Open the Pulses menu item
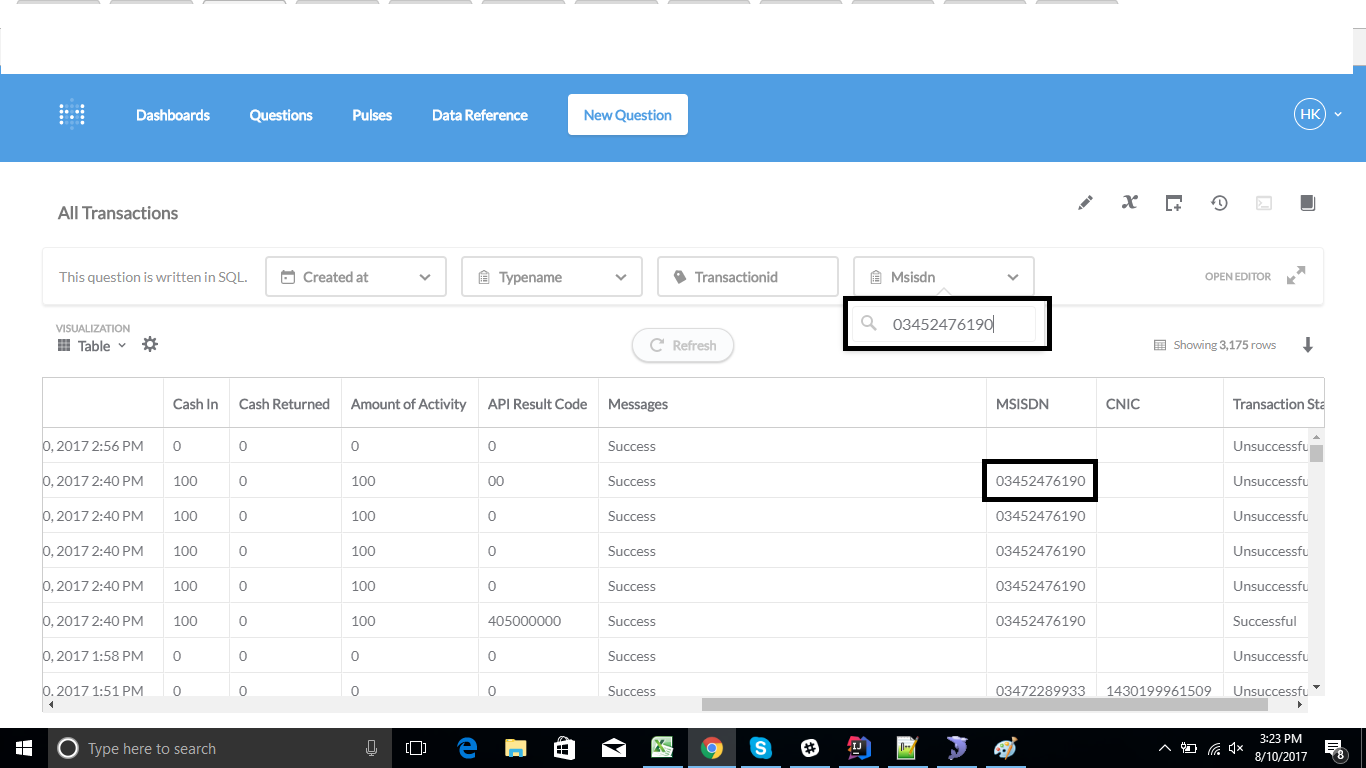The width and height of the screenshot is (1366, 768). 371,114
